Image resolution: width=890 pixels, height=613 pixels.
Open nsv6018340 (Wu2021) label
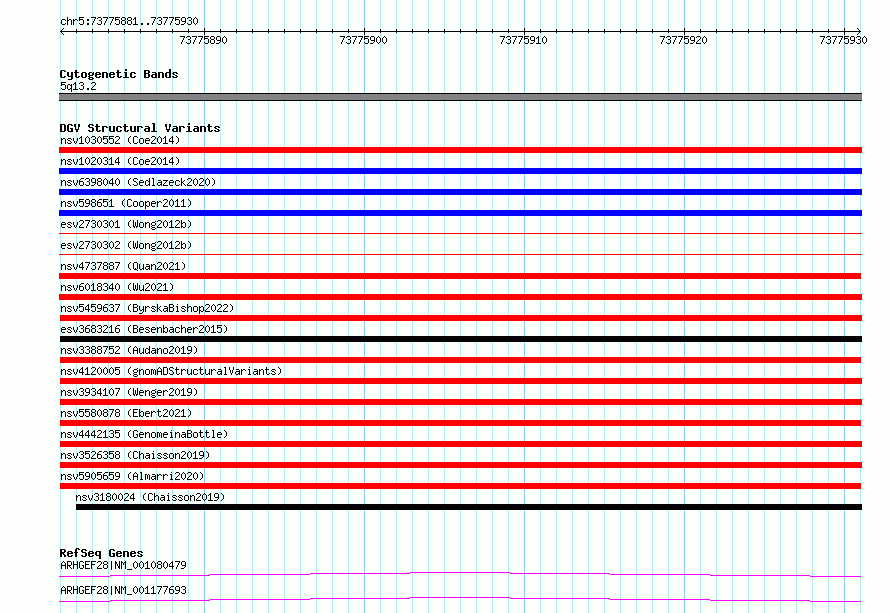tap(117, 287)
